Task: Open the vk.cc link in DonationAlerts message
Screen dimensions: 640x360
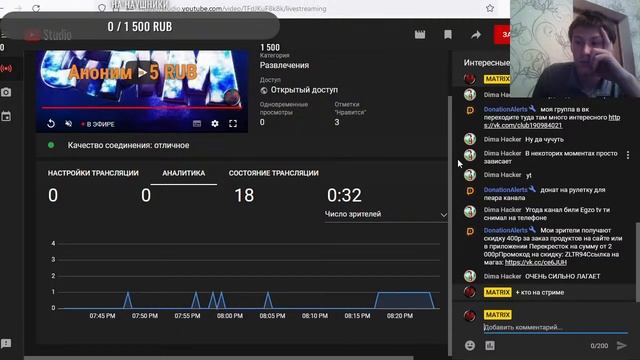Action: [x=536, y=262]
